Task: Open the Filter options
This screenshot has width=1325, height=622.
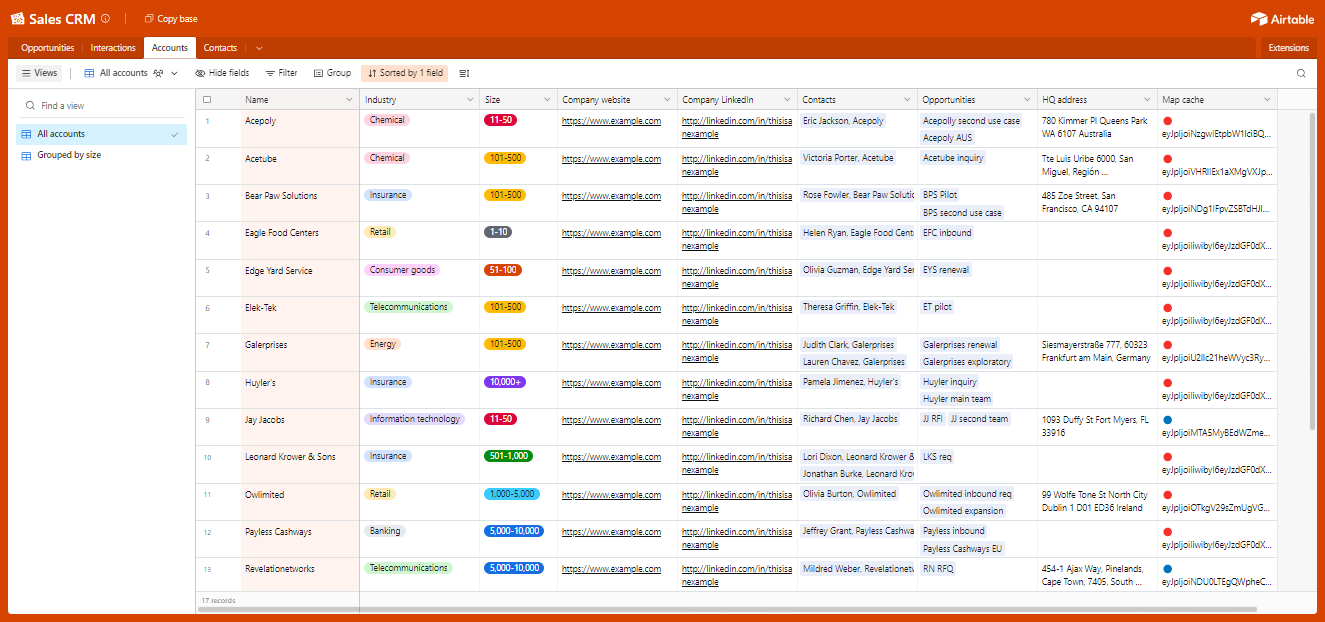Action: (x=281, y=73)
